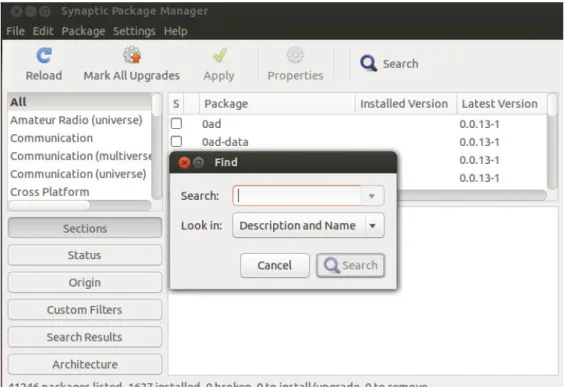This screenshot has width=567, height=387.
Task: Click the Reload toolbar icon
Action: click(44, 56)
